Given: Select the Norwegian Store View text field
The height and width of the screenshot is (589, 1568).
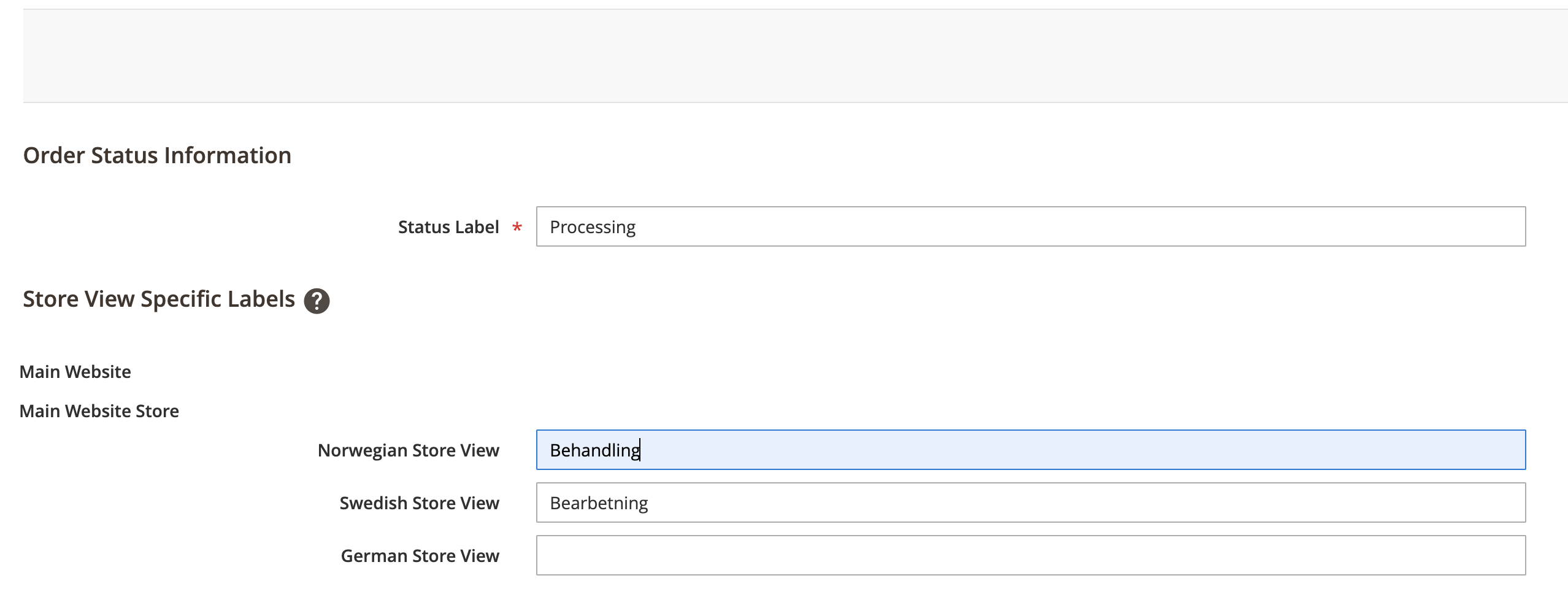Looking at the screenshot, I should [1031, 450].
